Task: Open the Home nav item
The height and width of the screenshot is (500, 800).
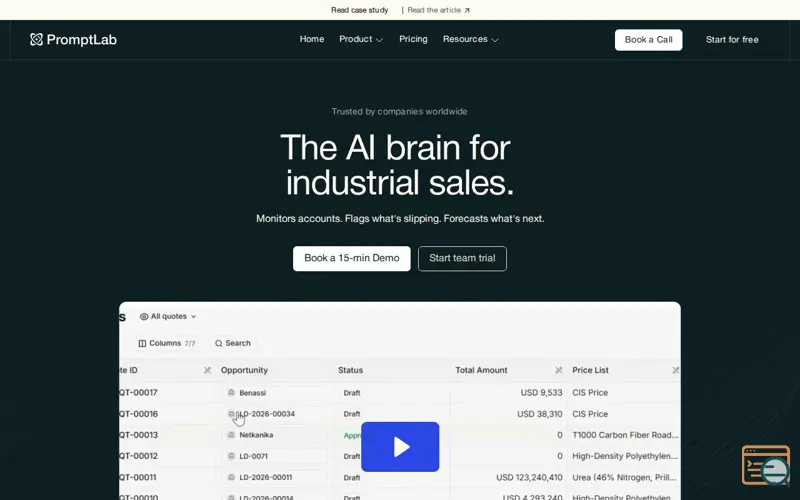Action: click(312, 39)
